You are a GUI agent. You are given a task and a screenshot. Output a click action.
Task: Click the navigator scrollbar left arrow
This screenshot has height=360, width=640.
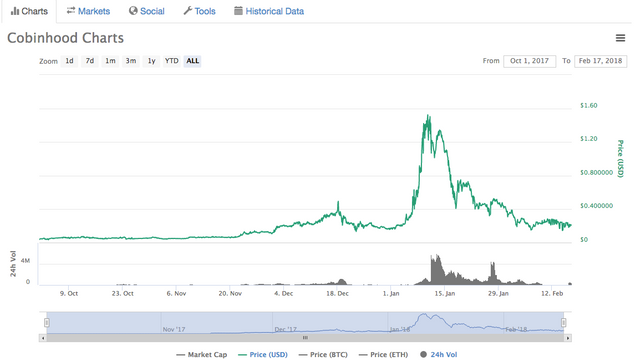coord(42,338)
